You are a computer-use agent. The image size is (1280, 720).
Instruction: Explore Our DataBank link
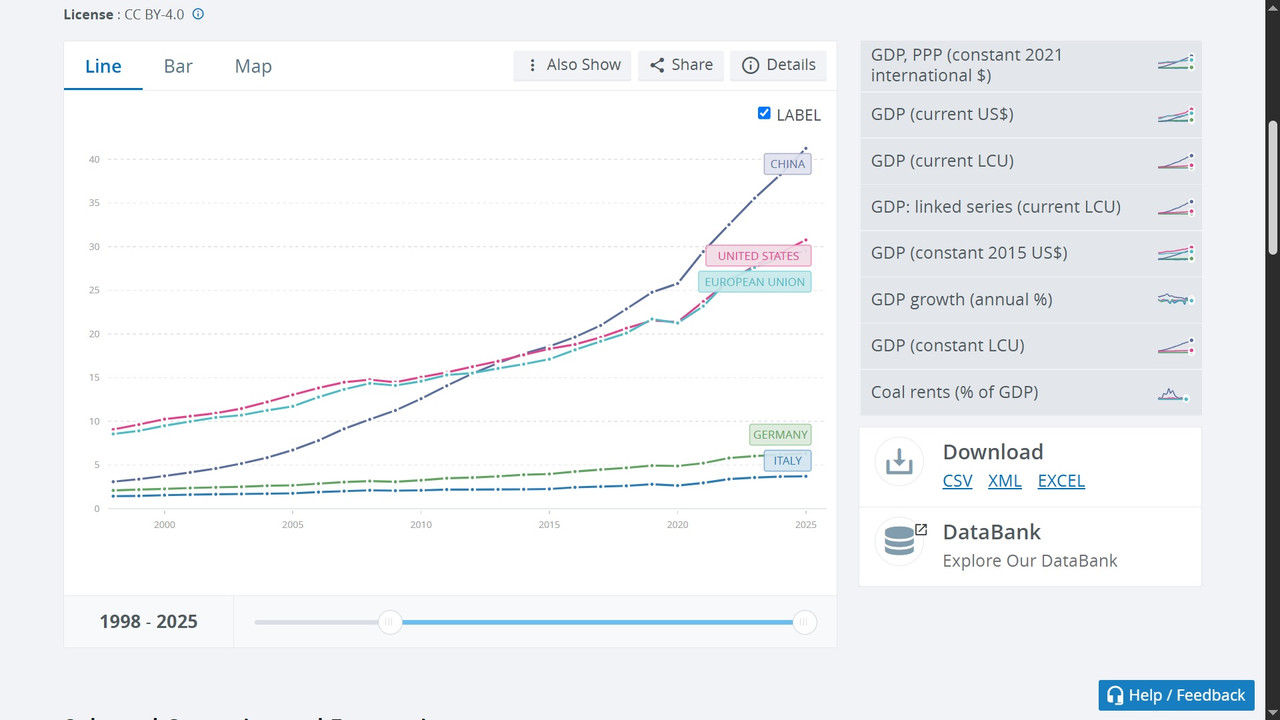tap(1030, 561)
